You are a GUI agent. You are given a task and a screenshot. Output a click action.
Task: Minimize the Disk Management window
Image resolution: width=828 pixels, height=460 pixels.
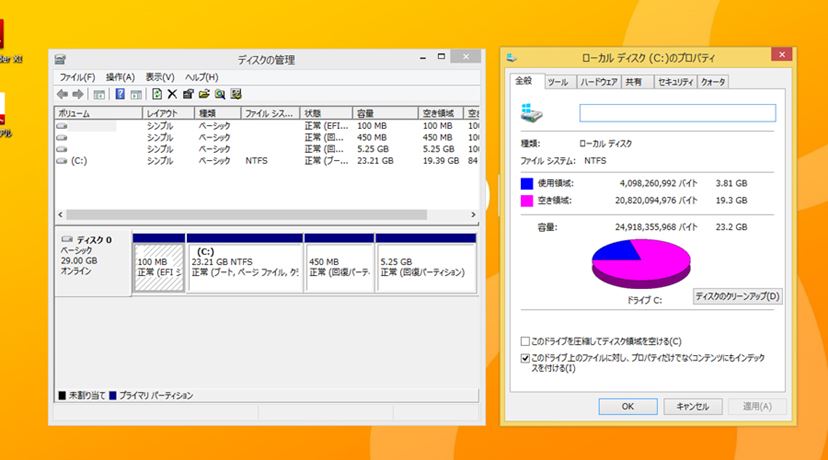click(423, 57)
